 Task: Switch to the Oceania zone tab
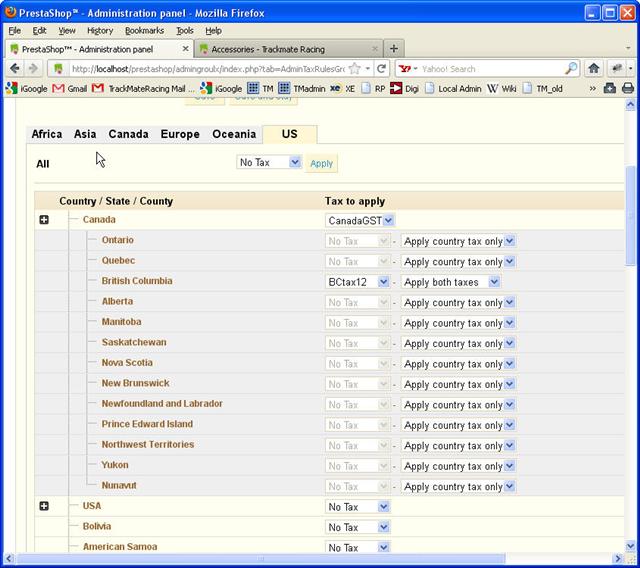tap(234, 134)
